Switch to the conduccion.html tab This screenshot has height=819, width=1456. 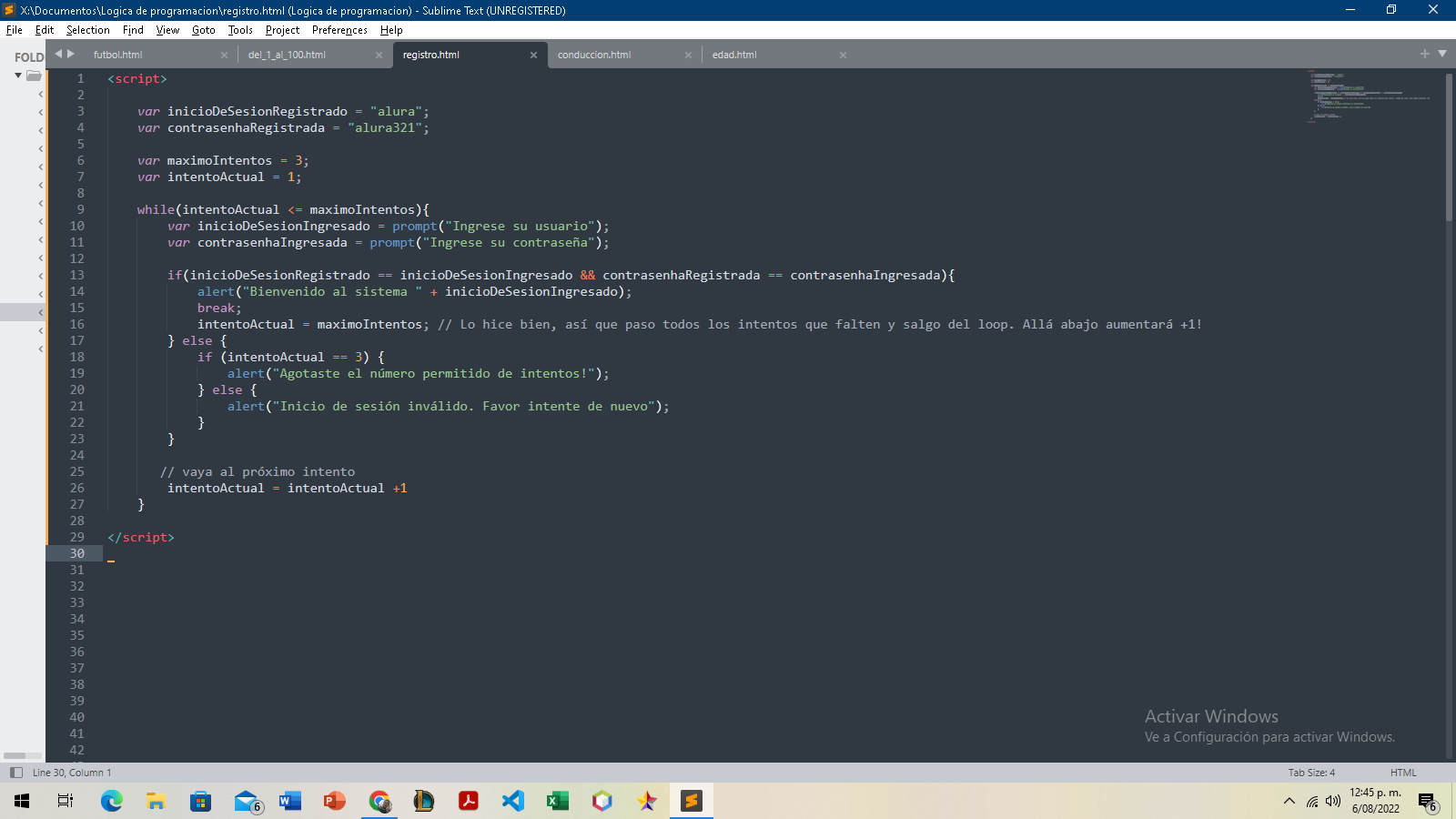tap(594, 55)
